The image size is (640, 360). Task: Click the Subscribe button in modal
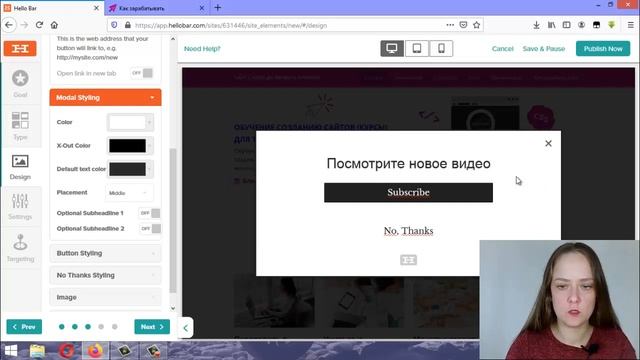(408, 192)
